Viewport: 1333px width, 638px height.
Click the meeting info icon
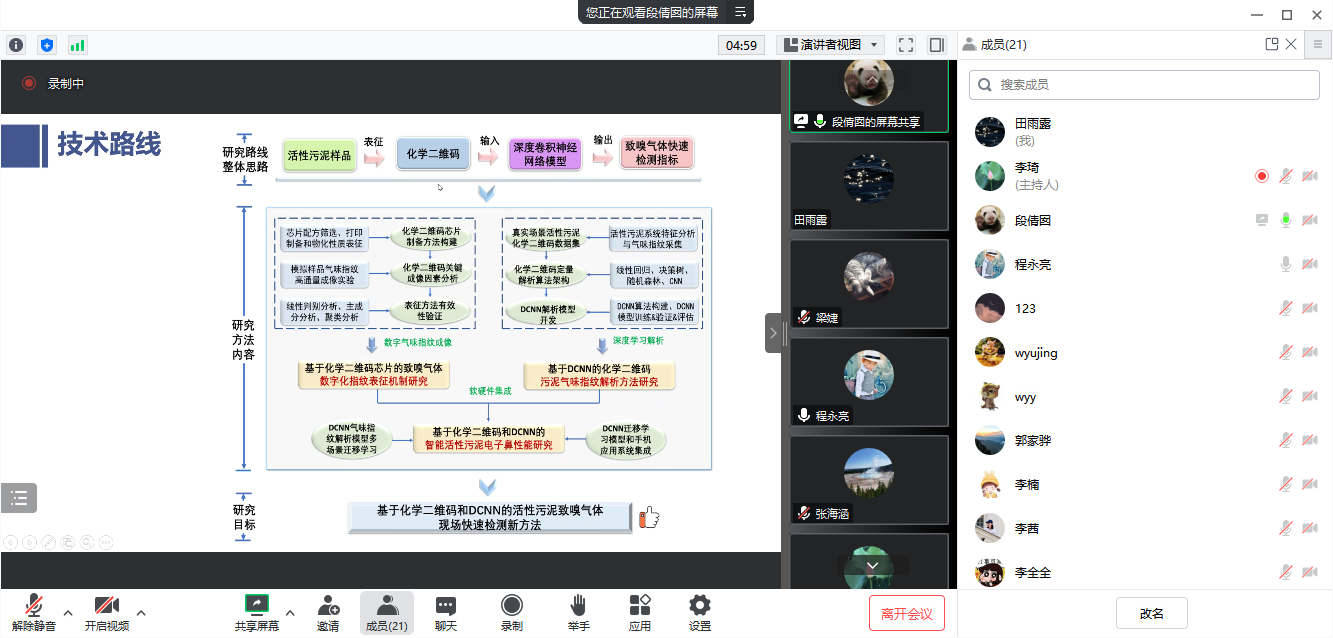coord(16,45)
